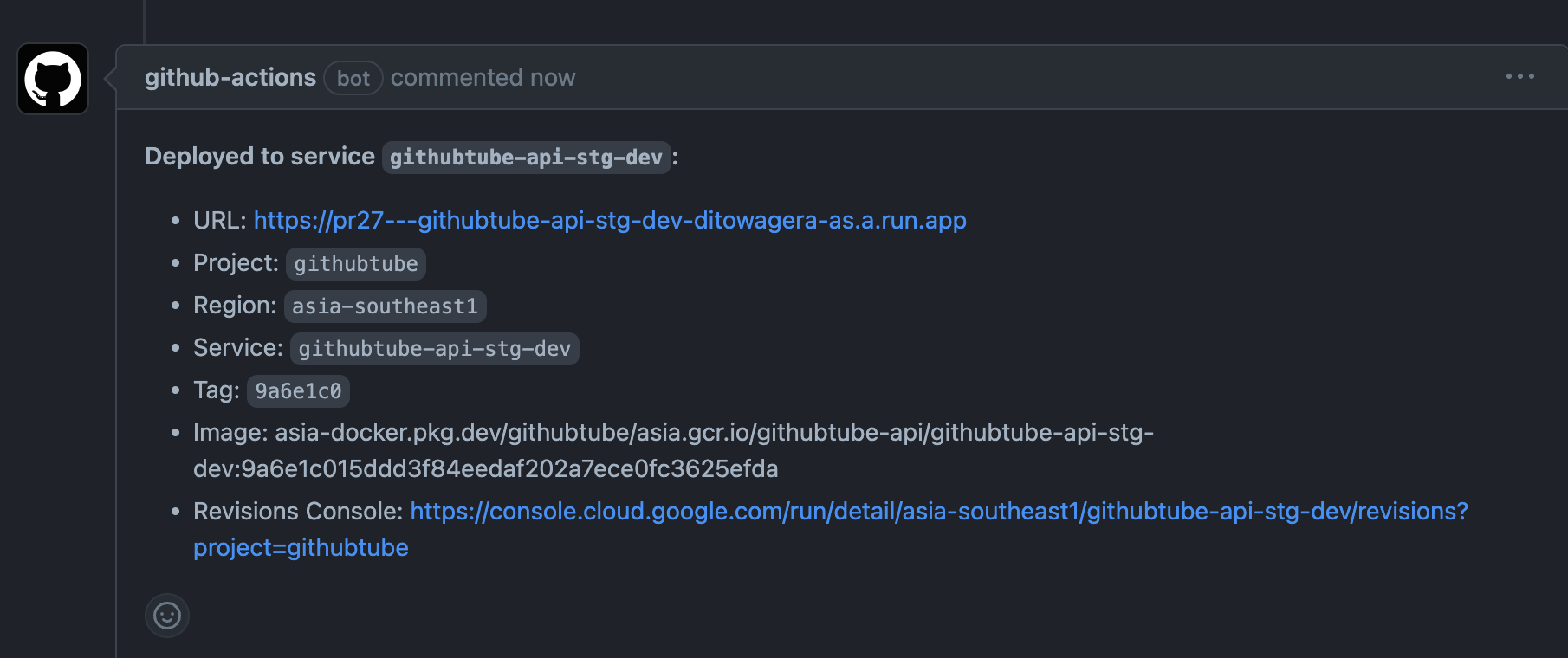Click the "URL:" label
The image size is (1568, 658).
coord(220,221)
